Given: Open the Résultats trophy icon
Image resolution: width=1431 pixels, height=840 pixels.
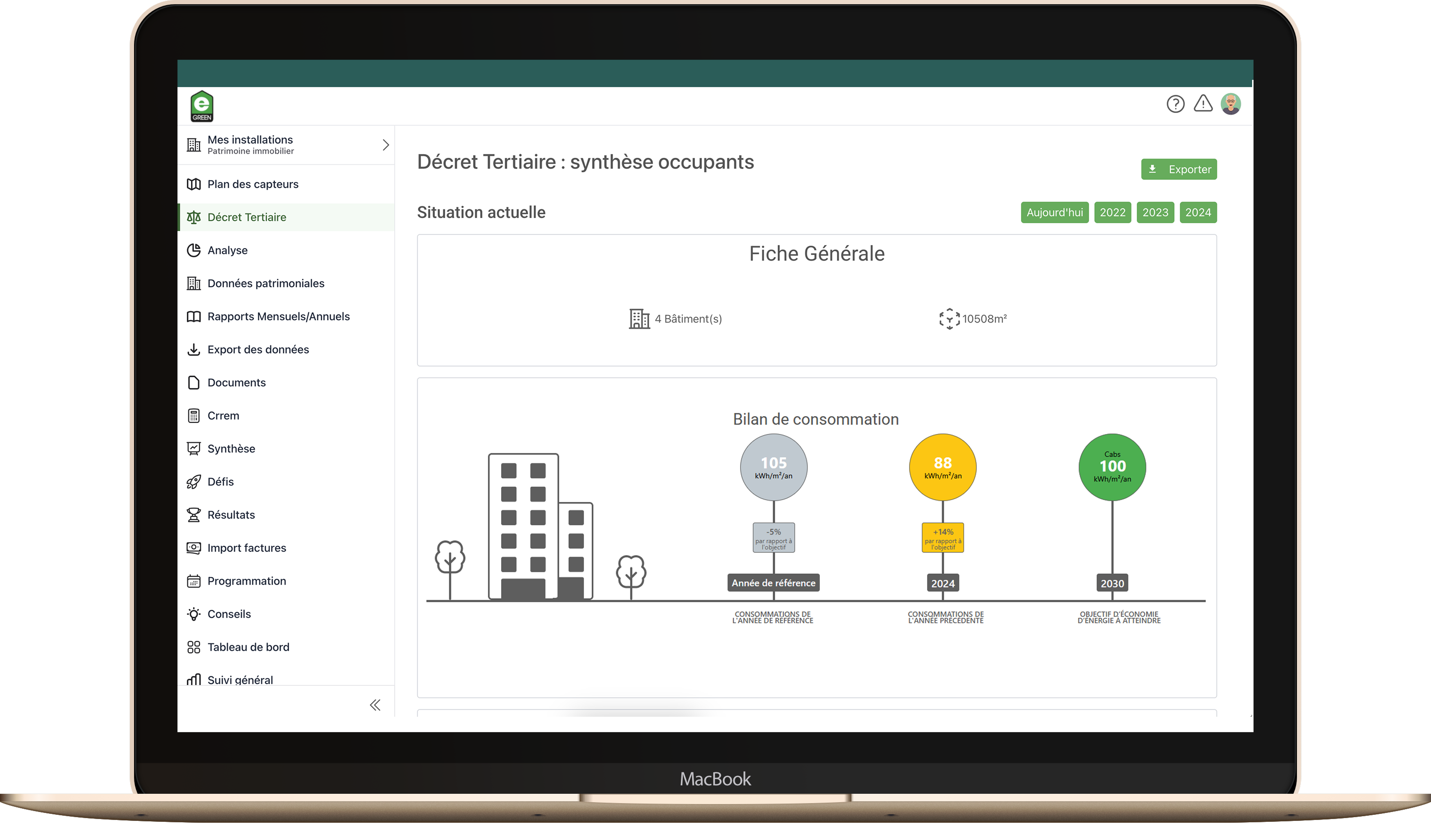Looking at the screenshot, I should click(194, 514).
